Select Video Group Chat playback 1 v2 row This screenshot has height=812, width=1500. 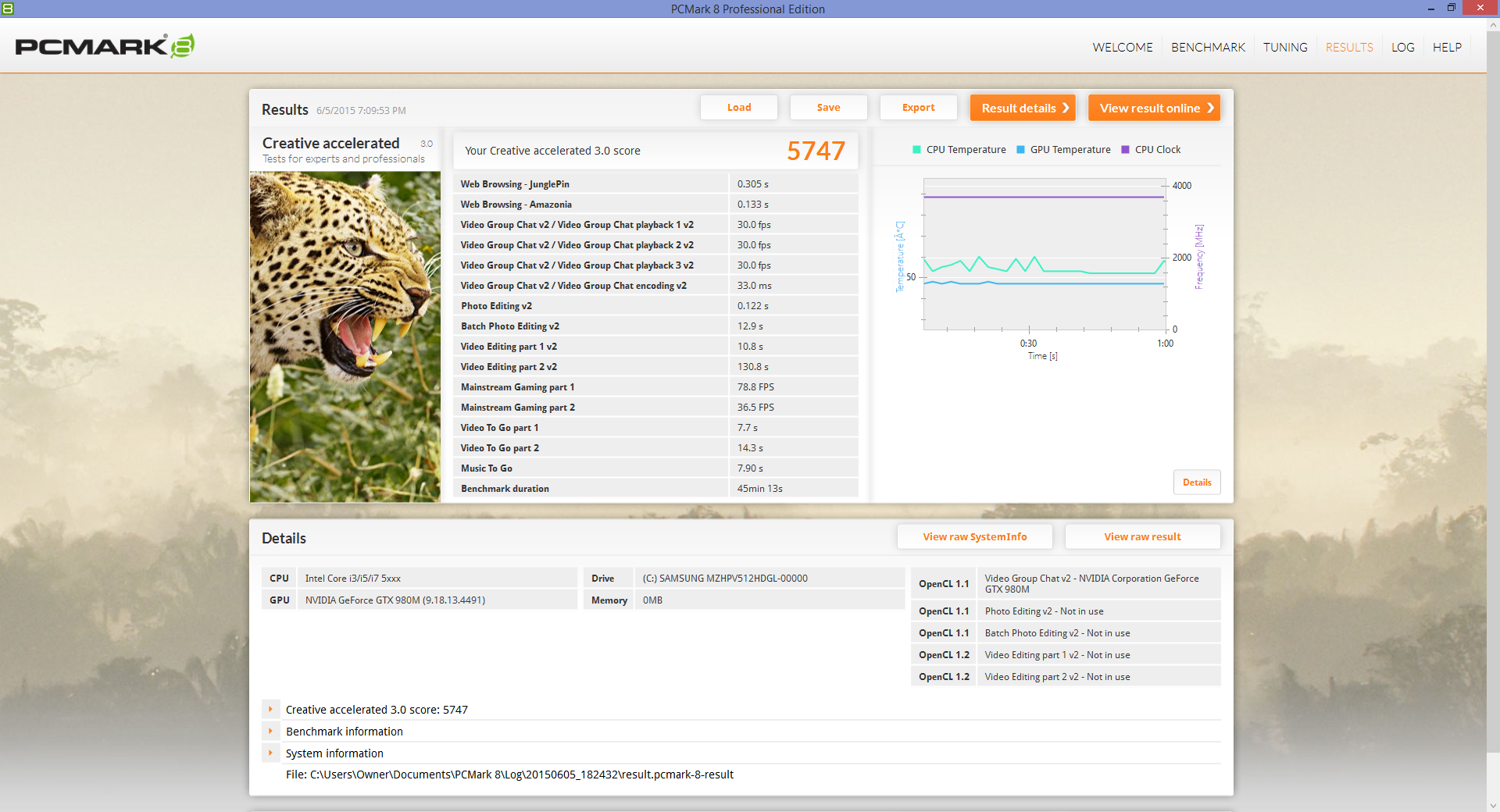click(655, 225)
